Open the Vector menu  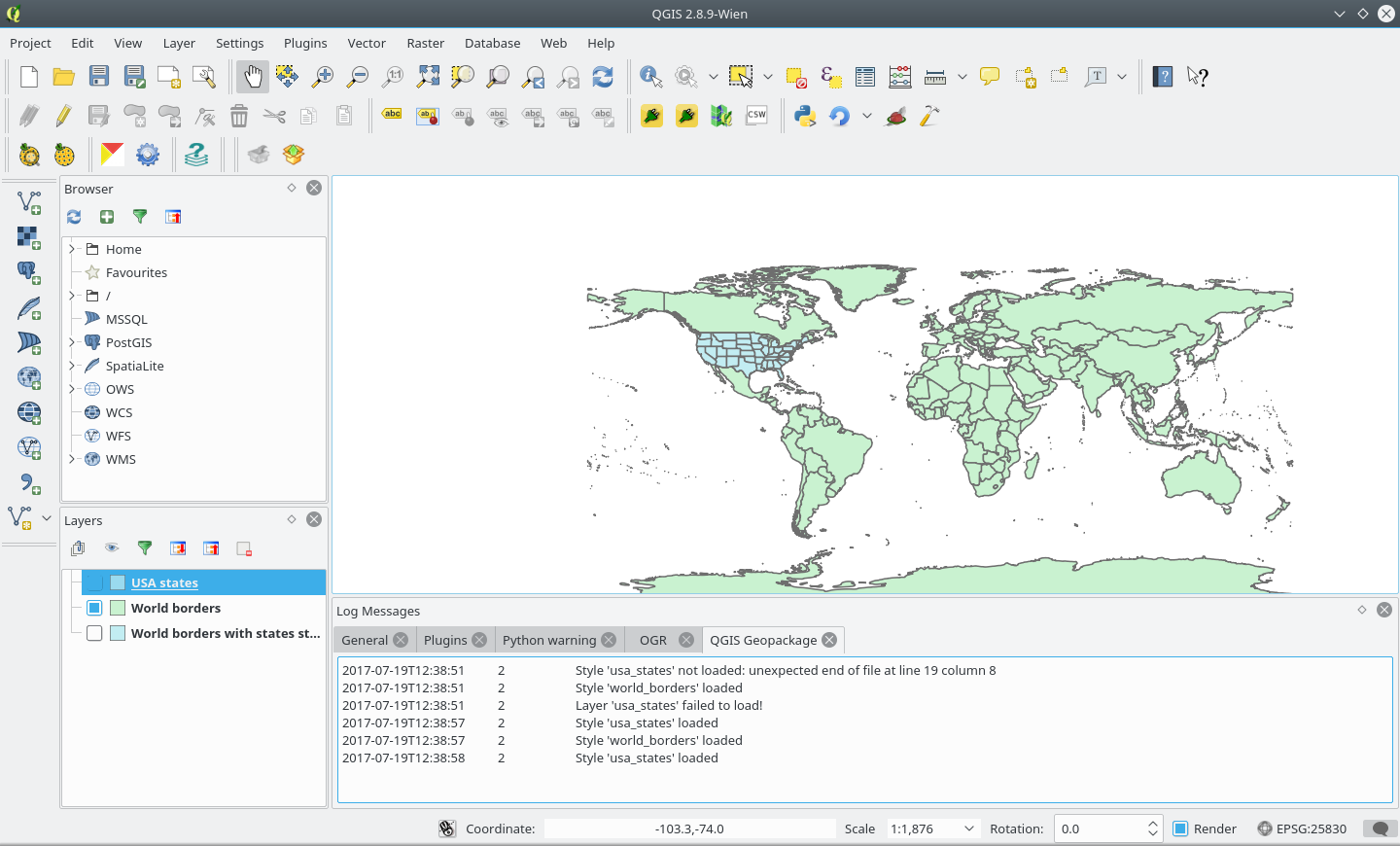click(367, 43)
